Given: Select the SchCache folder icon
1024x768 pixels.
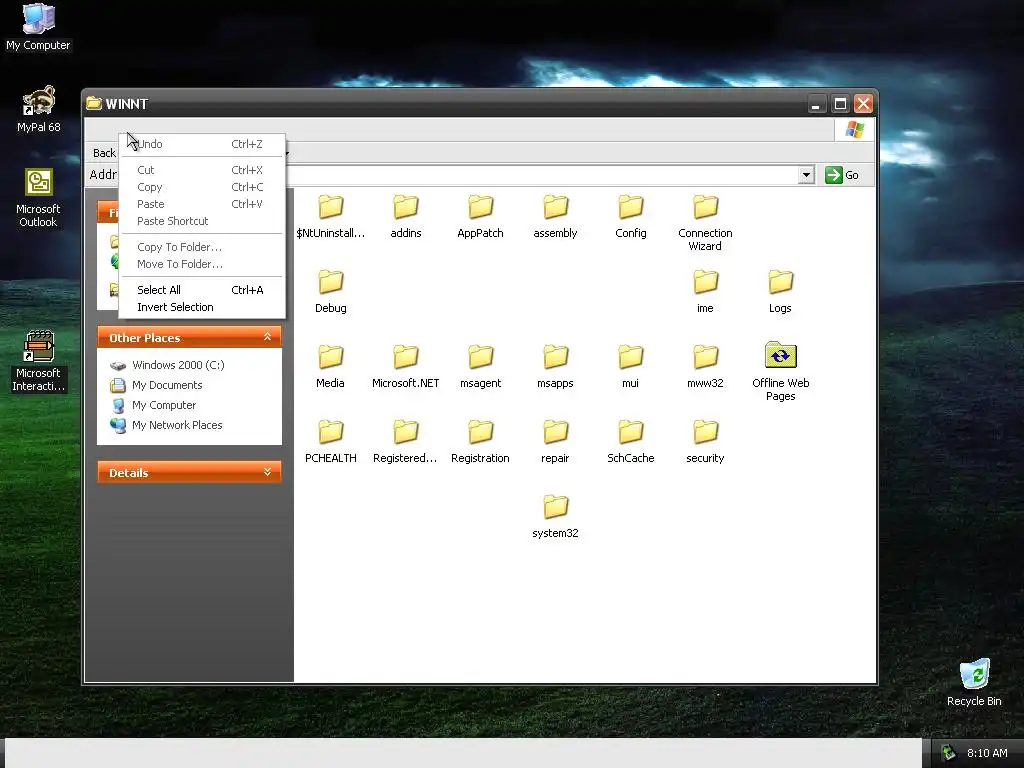Looking at the screenshot, I should point(631,433).
